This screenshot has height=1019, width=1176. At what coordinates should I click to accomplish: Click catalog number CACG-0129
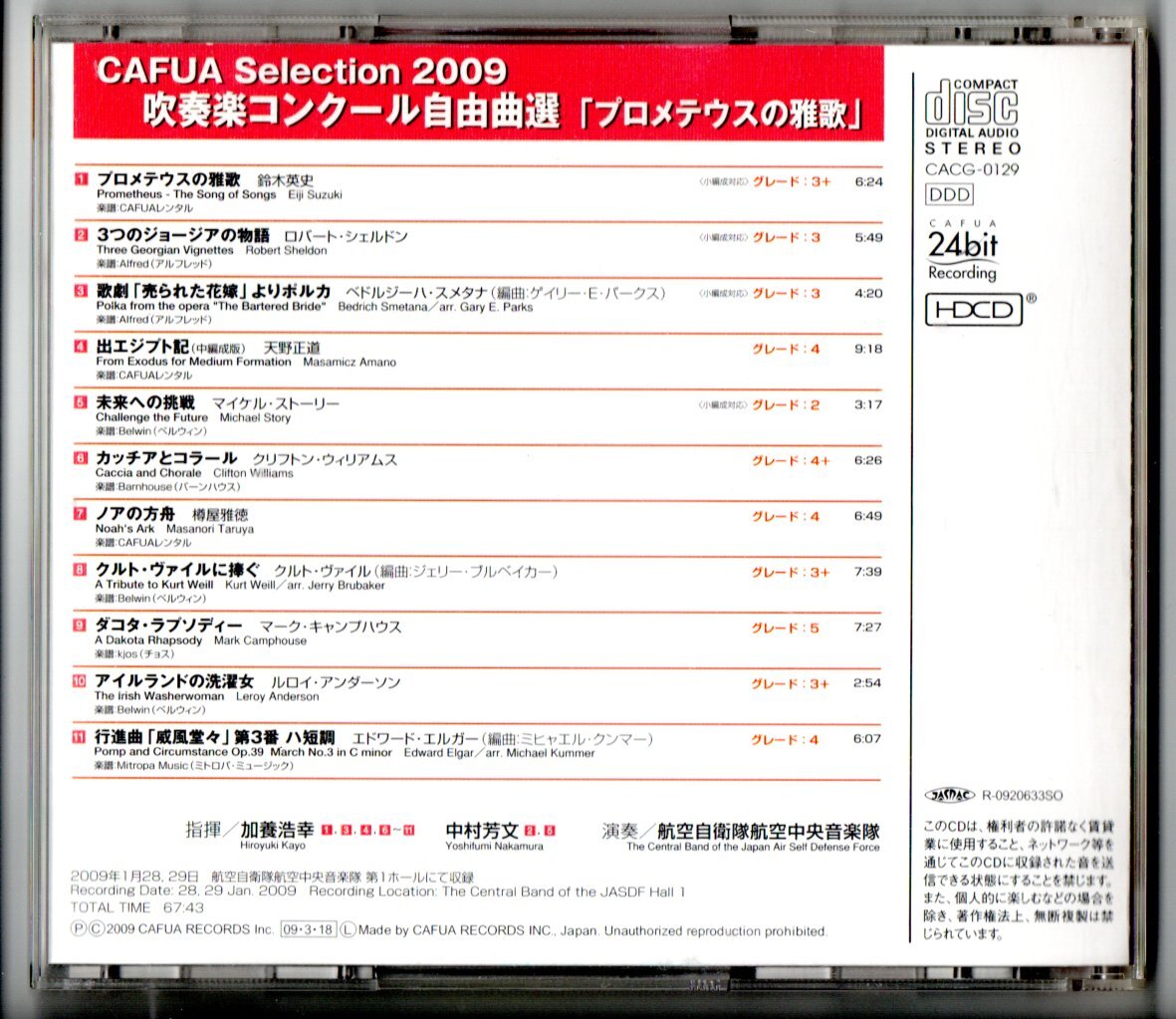click(x=972, y=169)
